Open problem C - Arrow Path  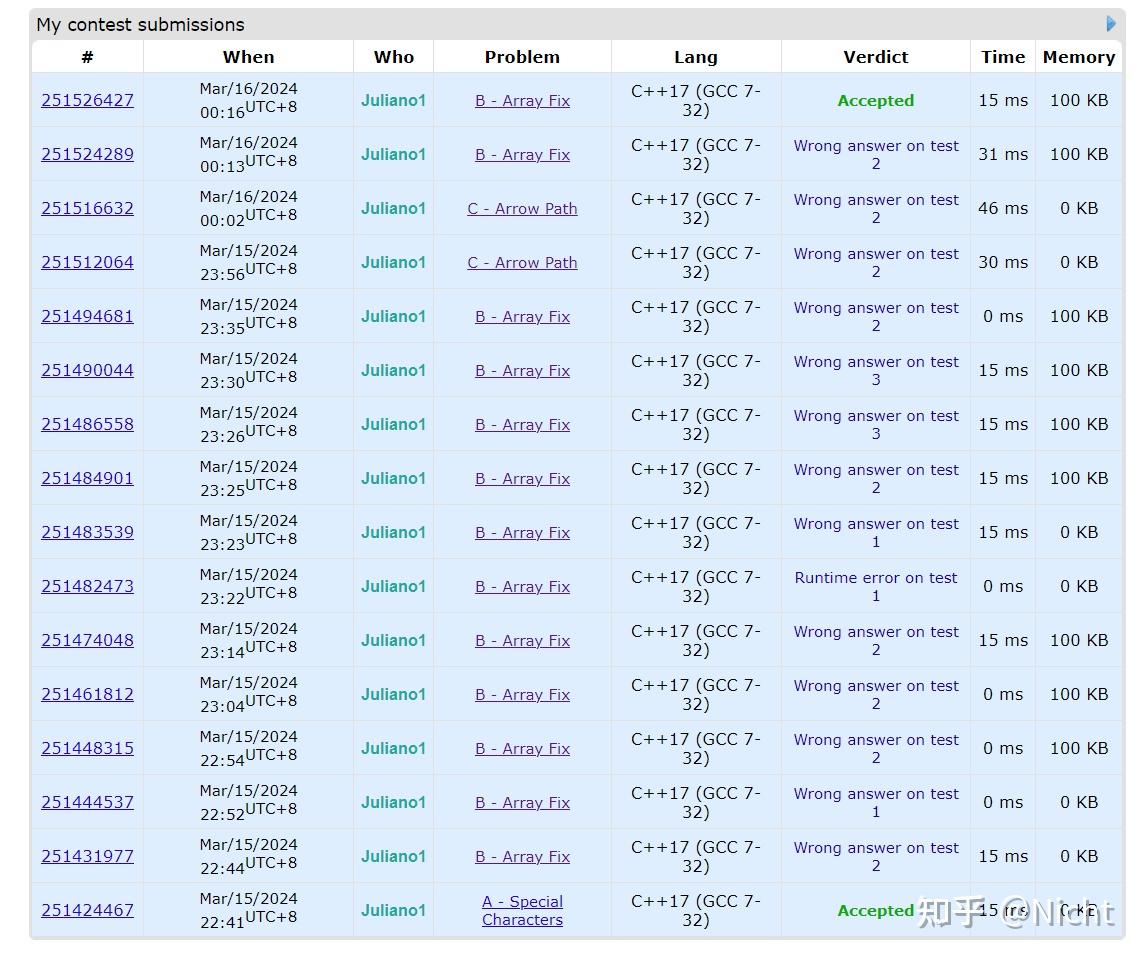pyautogui.click(x=522, y=208)
